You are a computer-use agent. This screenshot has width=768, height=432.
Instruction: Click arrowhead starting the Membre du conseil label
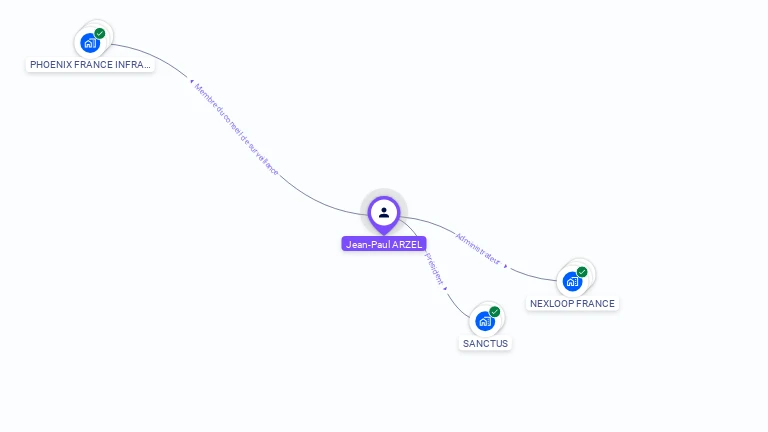(x=192, y=81)
